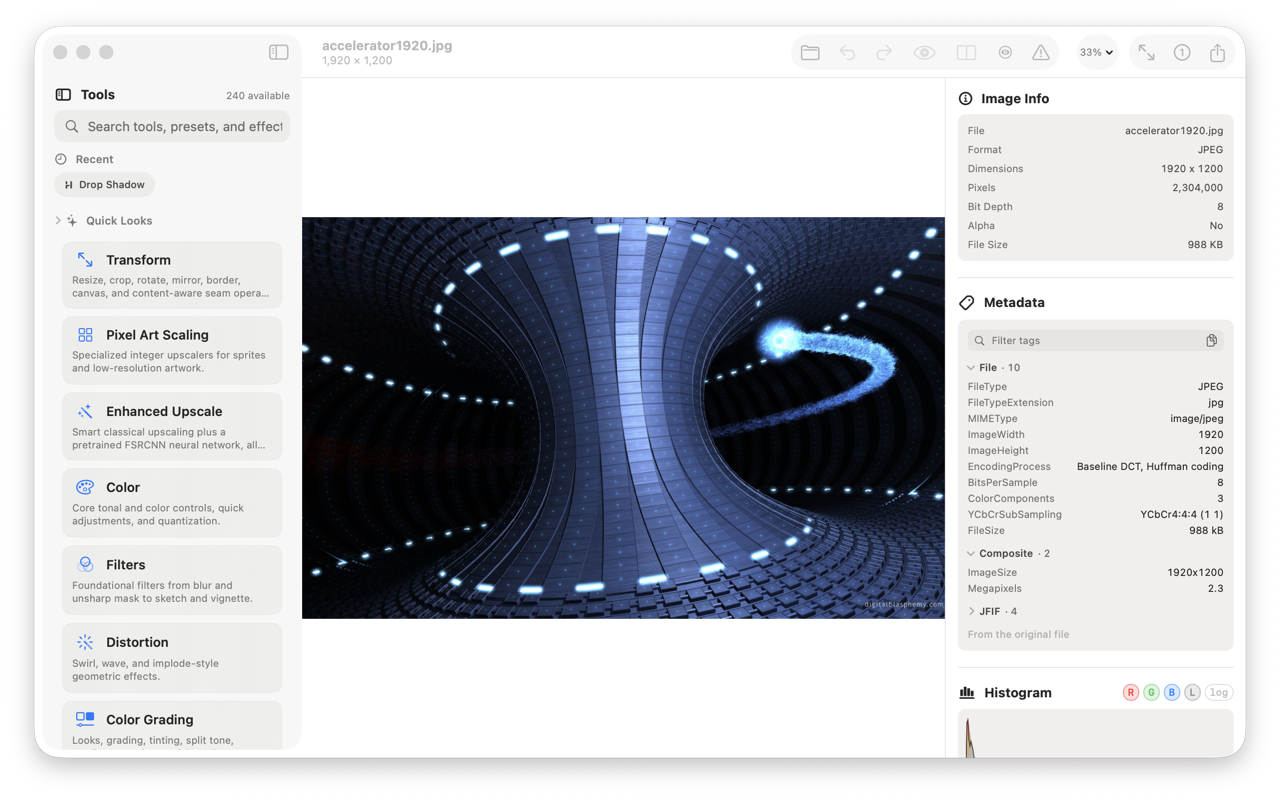Expand the Quick Looks section

click(58, 221)
